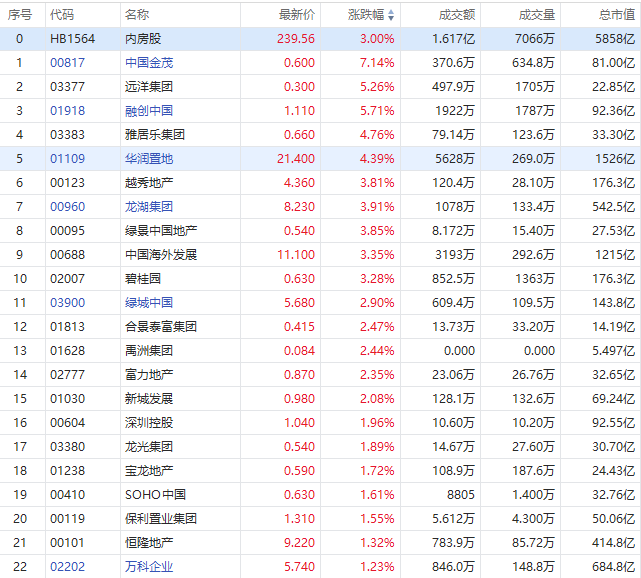The image size is (641, 578).
Task: Open stock link 万科企业
Action: click(149, 567)
